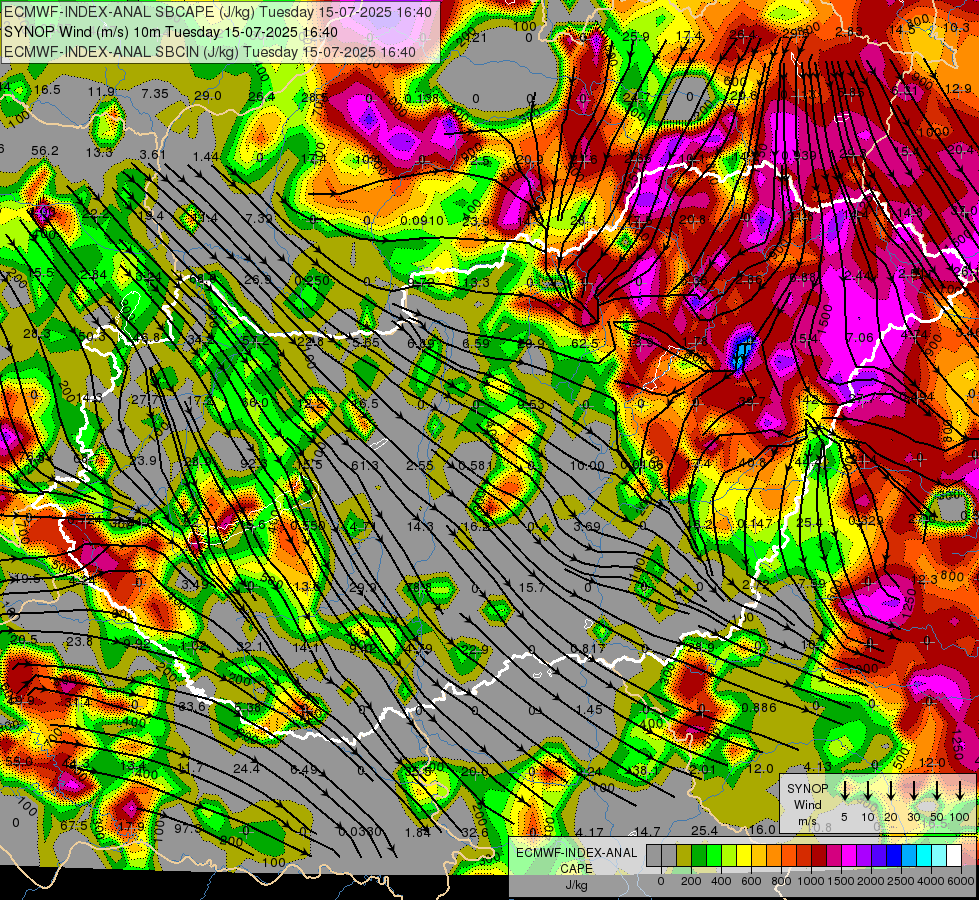Click the SBCIN title line at top
The width and height of the screenshot is (979, 900).
coord(210,52)
